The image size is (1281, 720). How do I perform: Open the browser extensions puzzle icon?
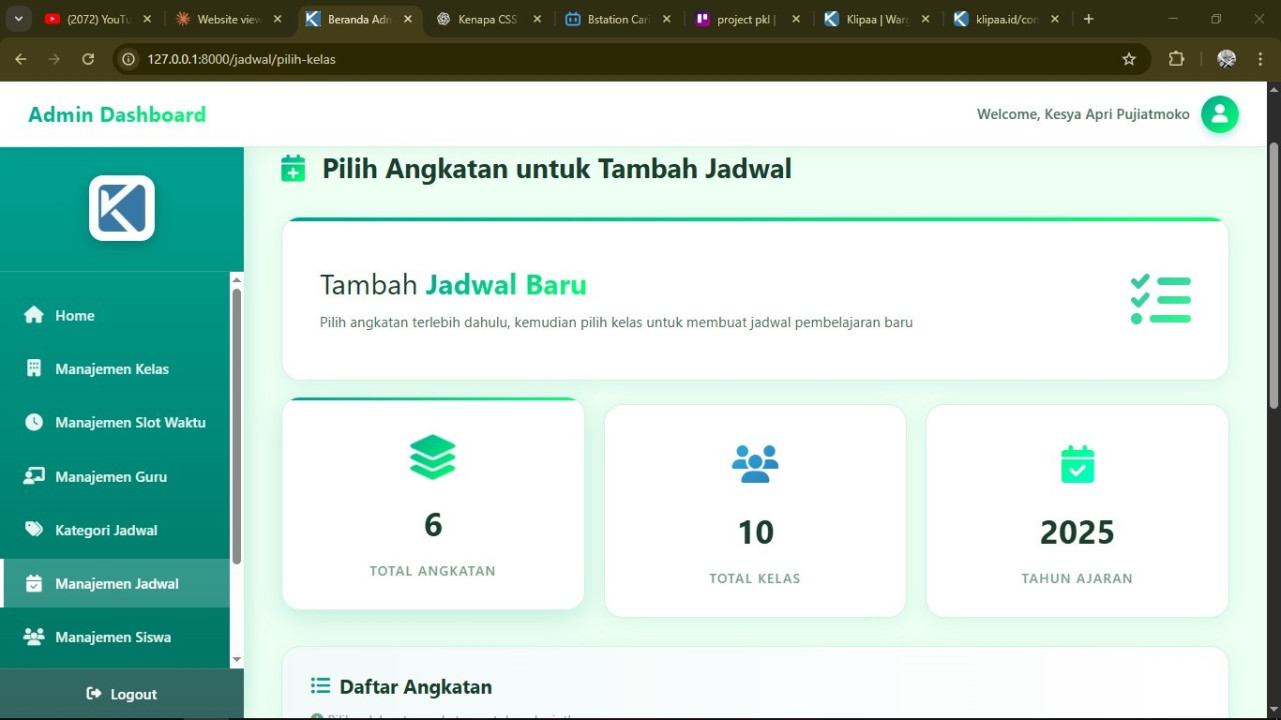pos(1176,59)
